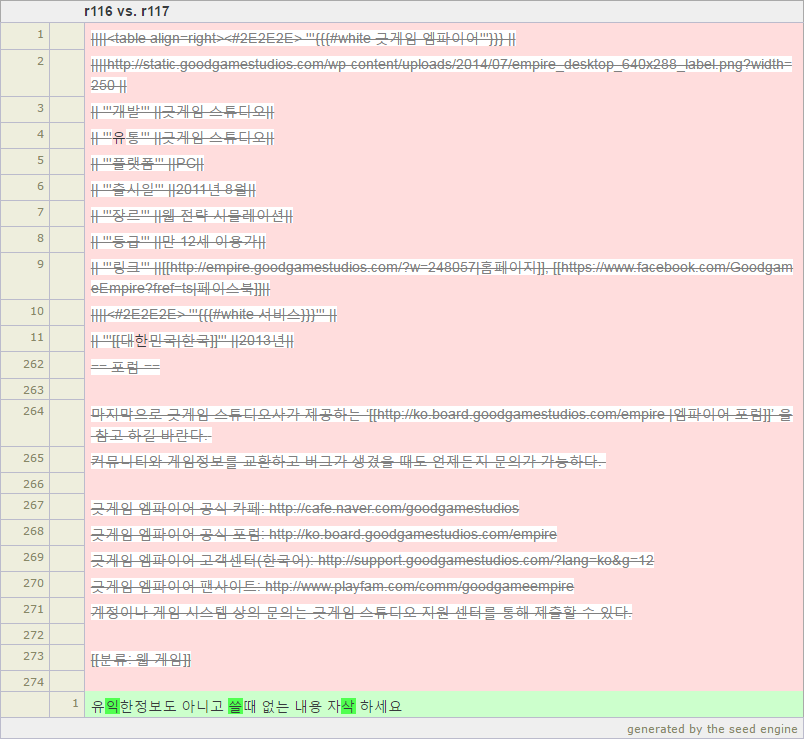Viewport: 804px width, 739px height.
Task: Click deleted line 4 reading '''유통'''
Action: (x=183, y=137)
